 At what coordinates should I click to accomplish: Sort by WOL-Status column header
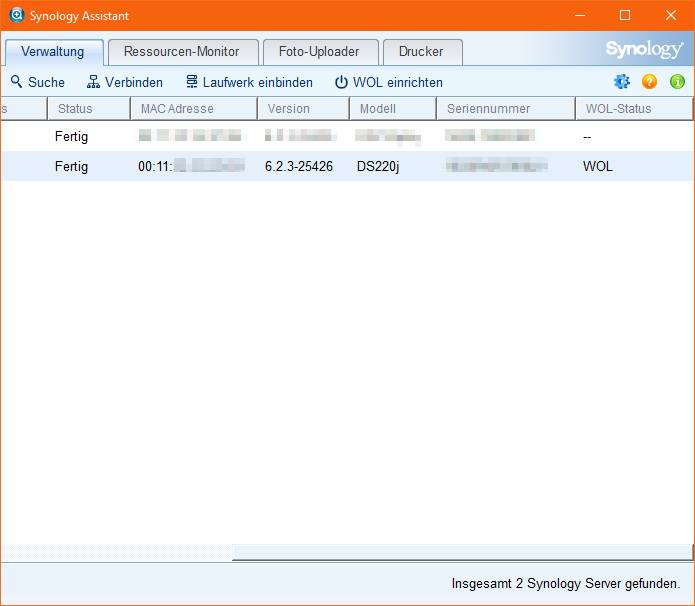point(634,109)
